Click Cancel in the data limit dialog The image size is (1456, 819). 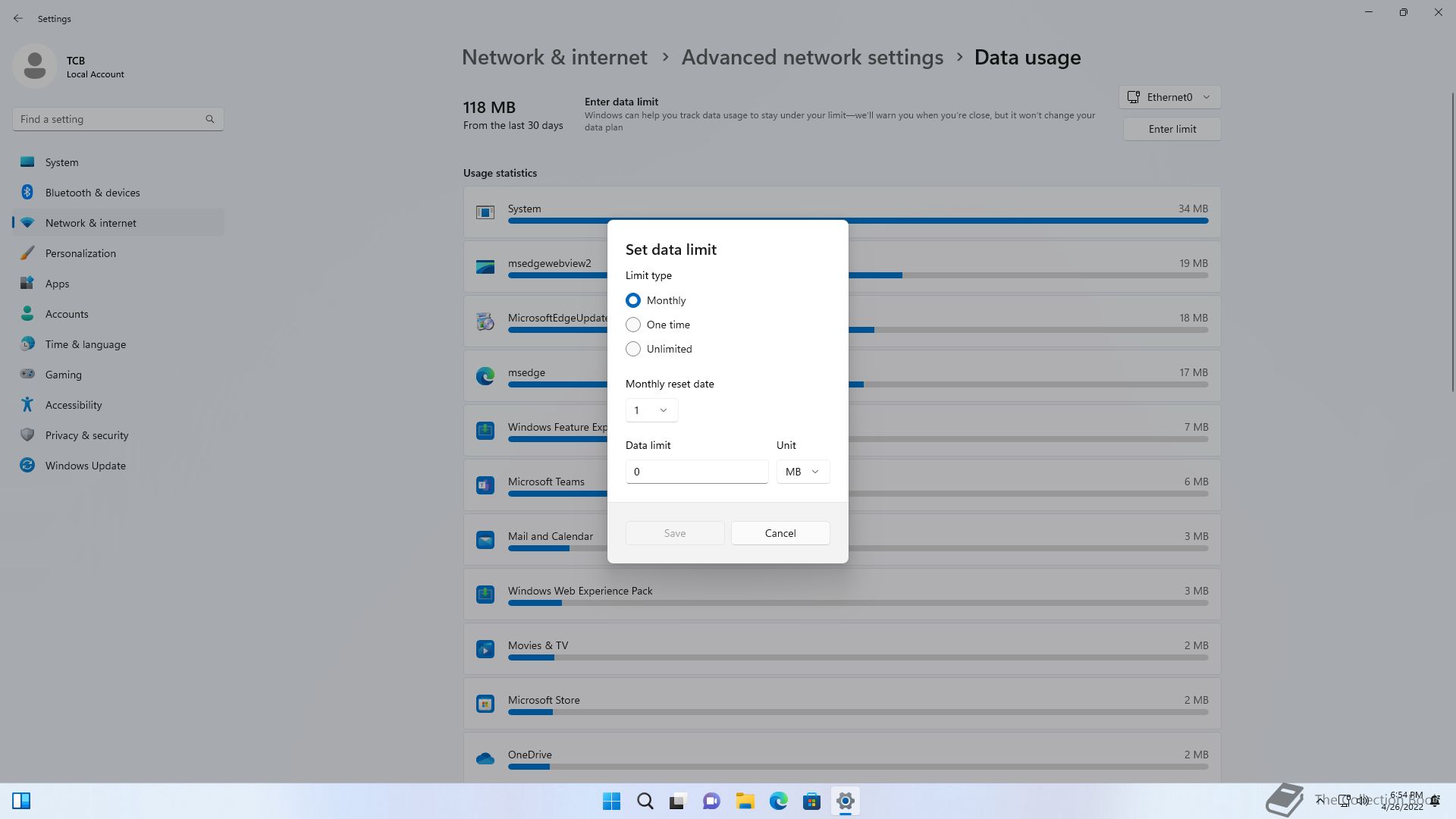[780, 533]
